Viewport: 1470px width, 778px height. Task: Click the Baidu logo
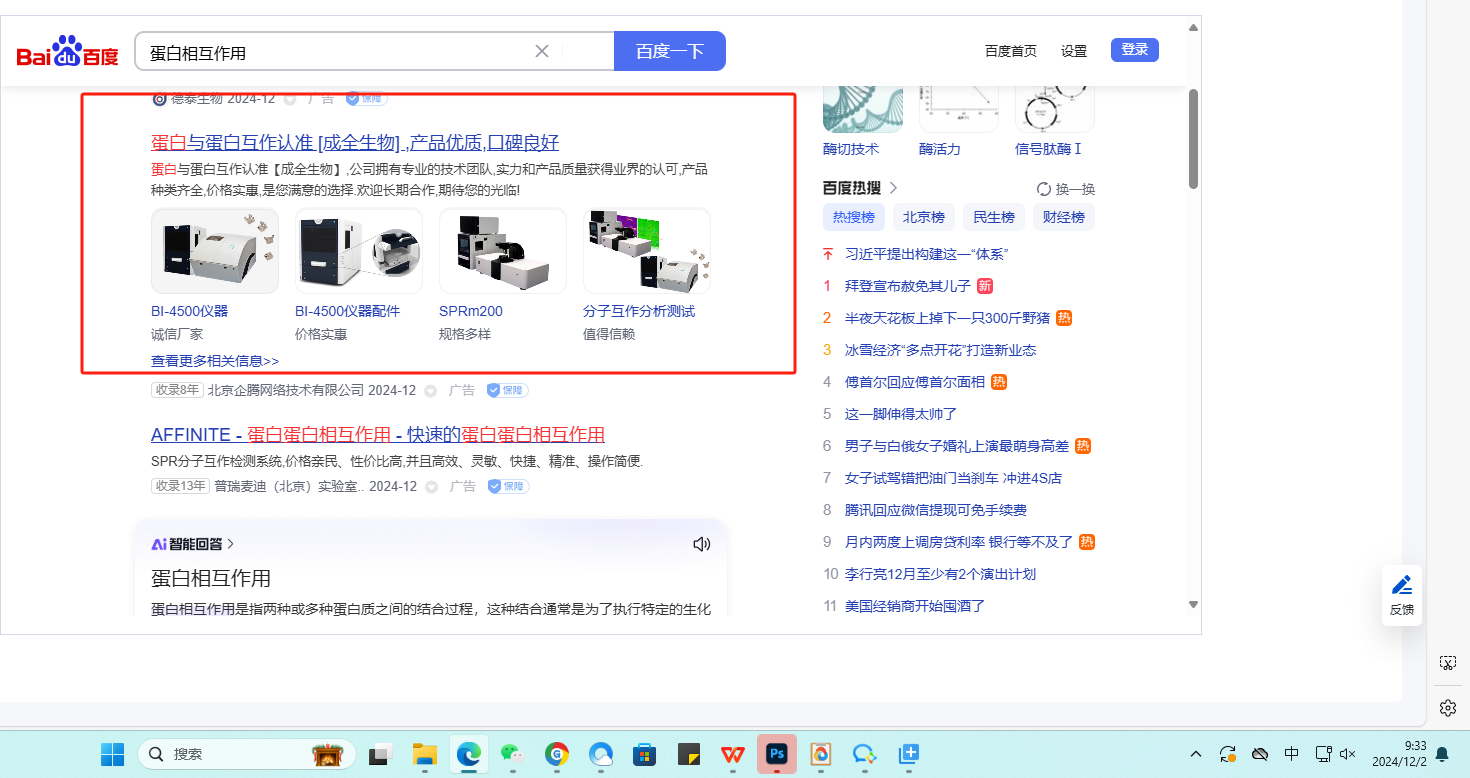pyautogui.click(x=67, y=51)
